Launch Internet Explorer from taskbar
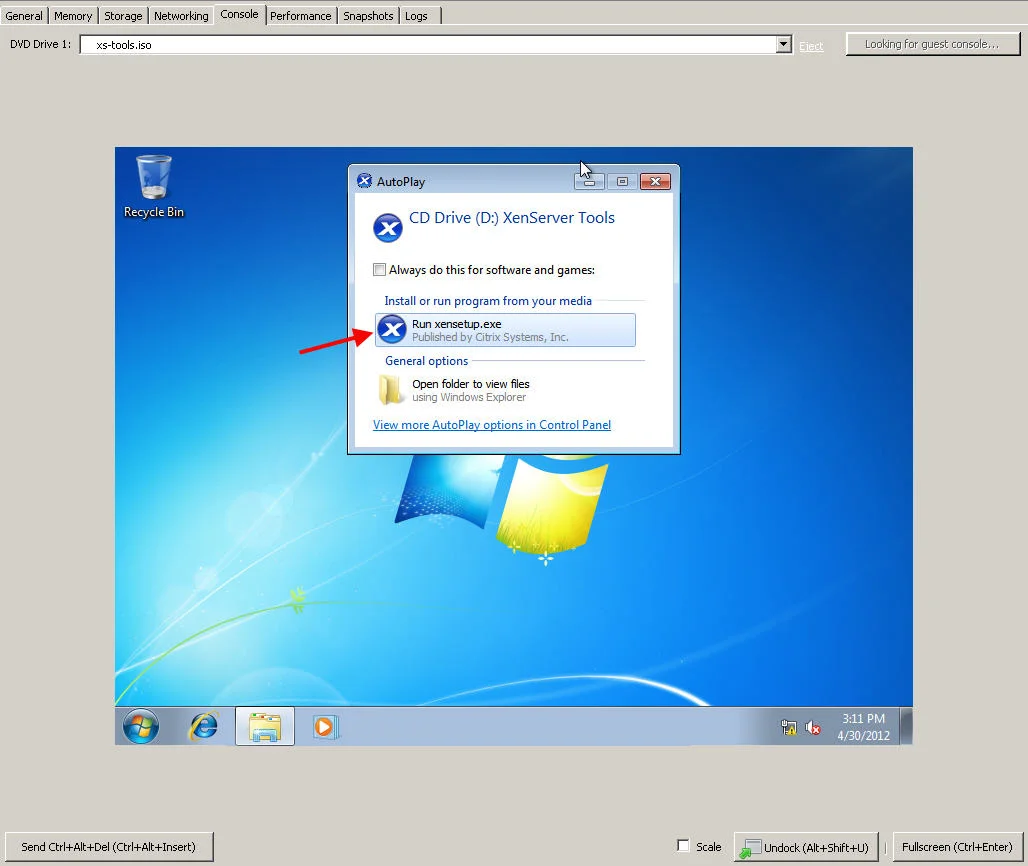Viewport: 1028px width, 866px height. [204, 726]
